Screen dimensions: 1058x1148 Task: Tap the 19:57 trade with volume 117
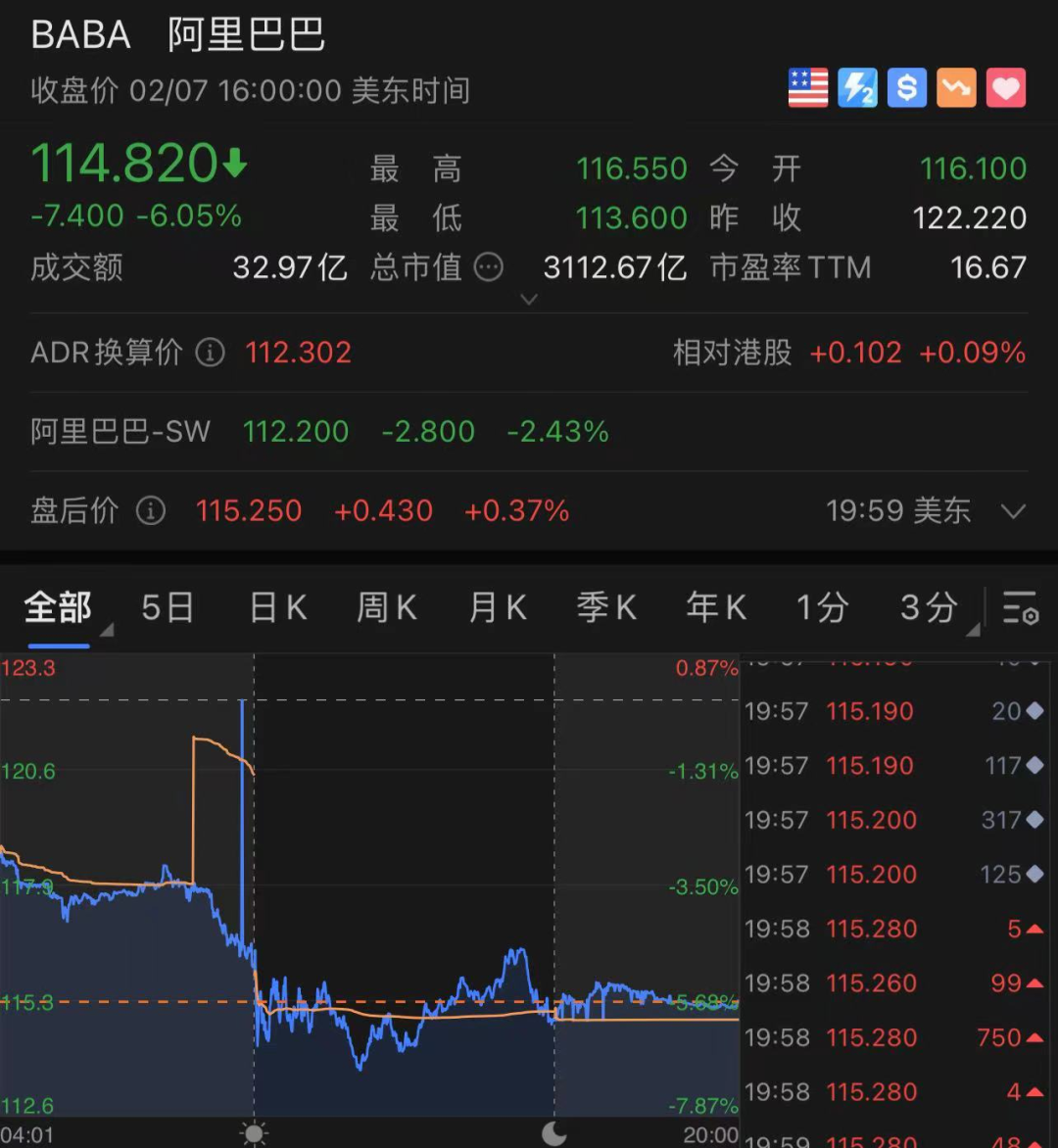tap(894, 766)
